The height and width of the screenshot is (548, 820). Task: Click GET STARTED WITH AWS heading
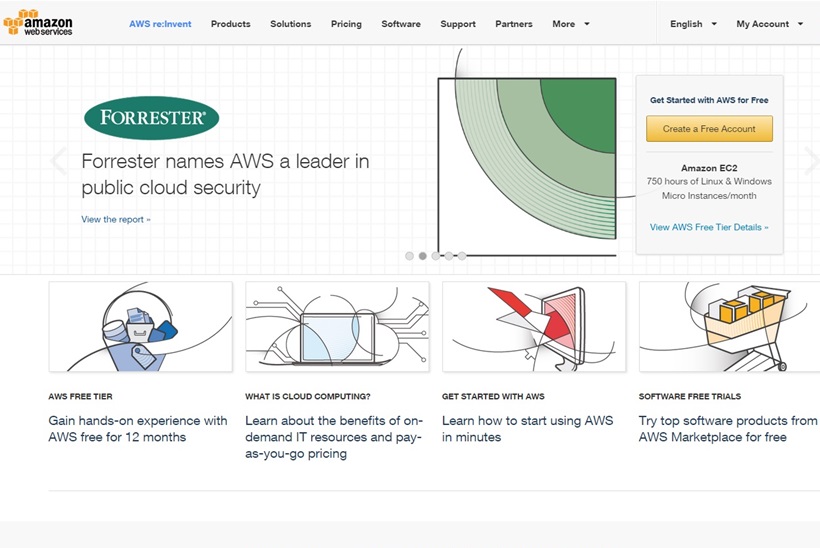tap(493, 396)
